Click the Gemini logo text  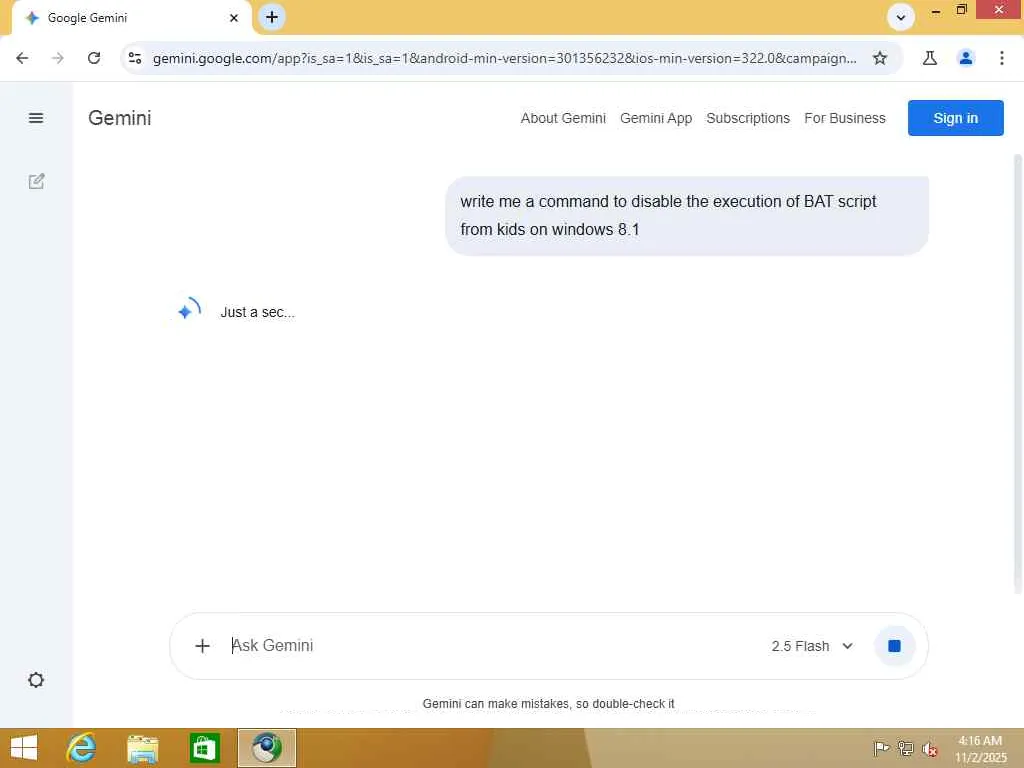120,118
